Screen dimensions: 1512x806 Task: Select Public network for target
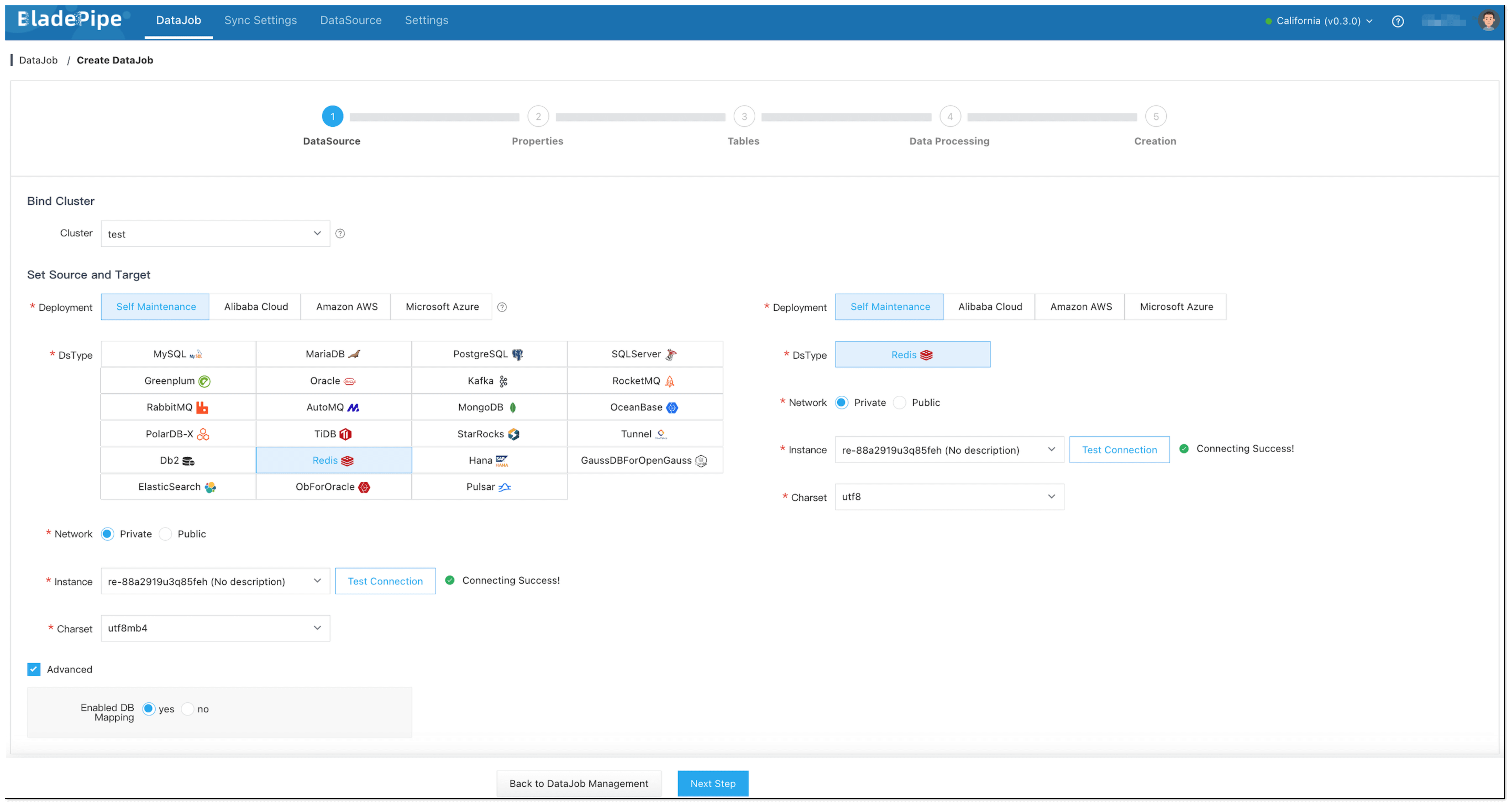[x=900, y=402]
